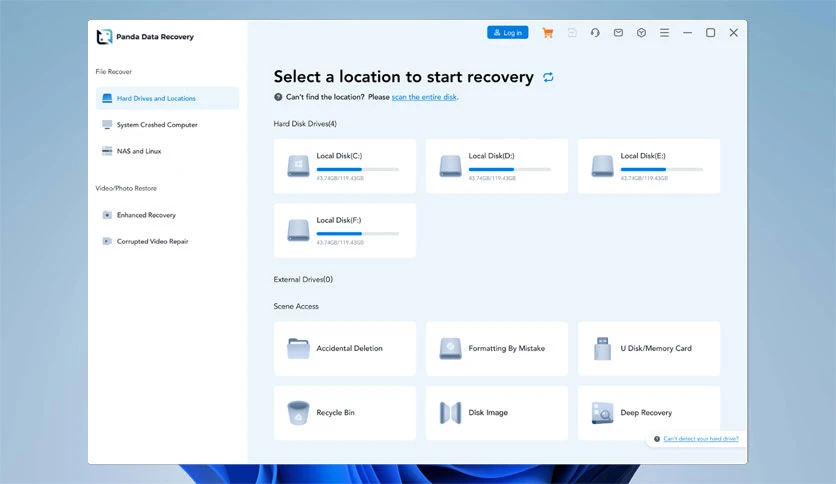Click the Local Disk(C:) drive icon

pos(298,166)
